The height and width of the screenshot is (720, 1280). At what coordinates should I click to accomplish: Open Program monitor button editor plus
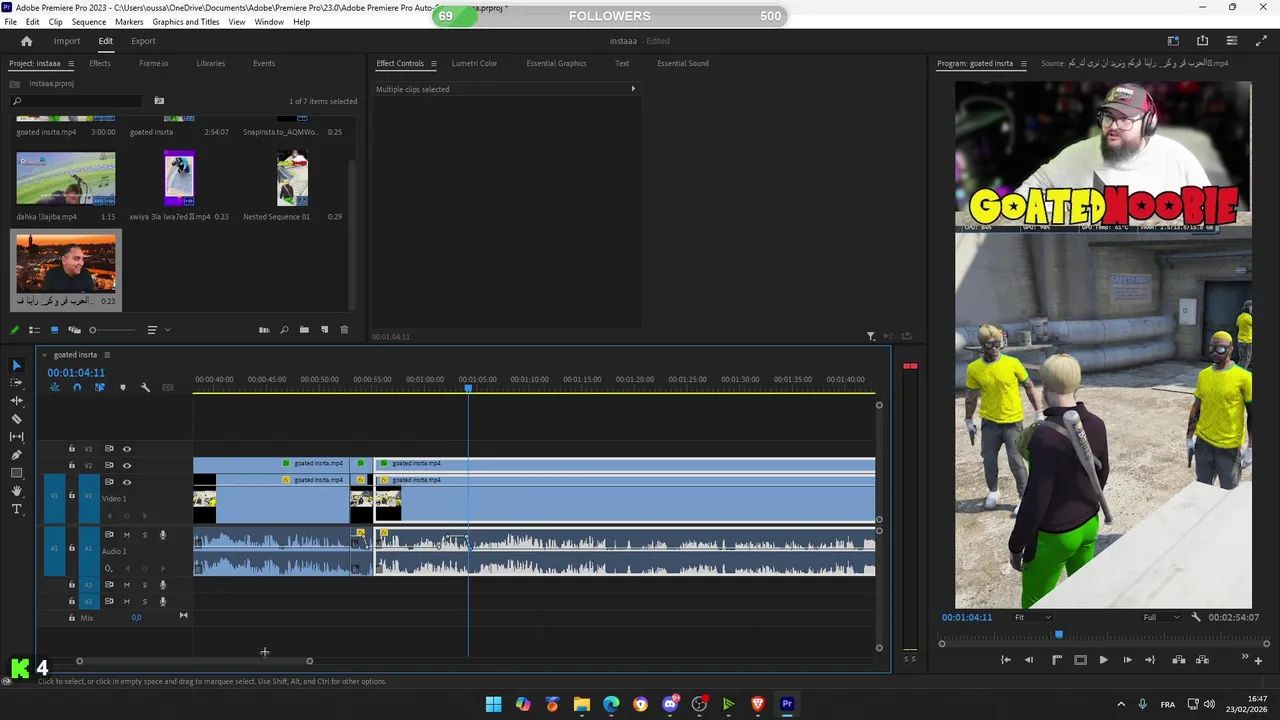[1258, 661]
